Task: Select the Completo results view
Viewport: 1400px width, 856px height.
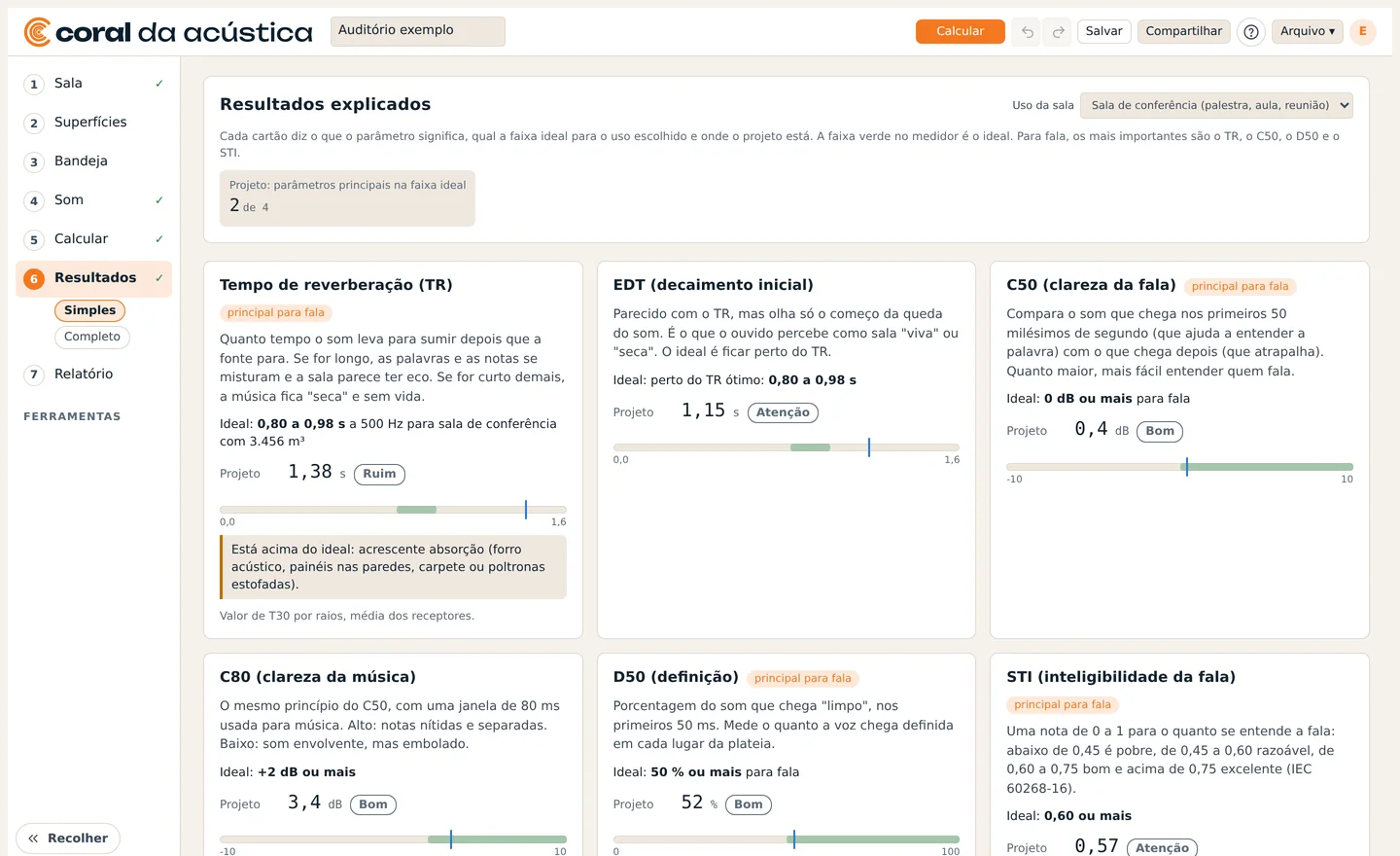Action: pos(92,337)
